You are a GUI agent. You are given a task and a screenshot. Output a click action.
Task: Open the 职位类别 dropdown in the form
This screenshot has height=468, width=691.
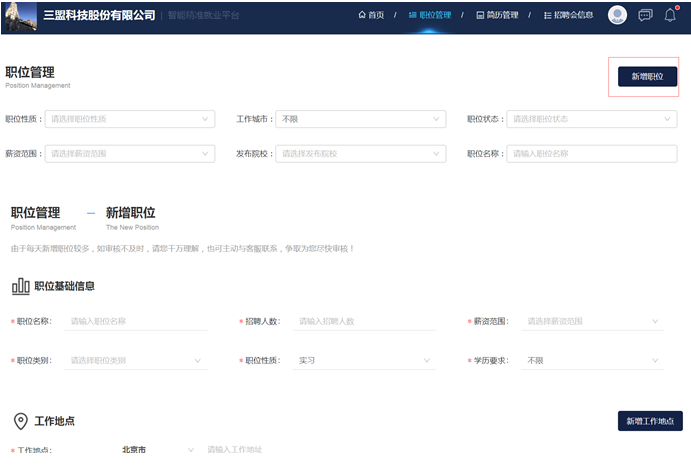click(x=135, y=360)
